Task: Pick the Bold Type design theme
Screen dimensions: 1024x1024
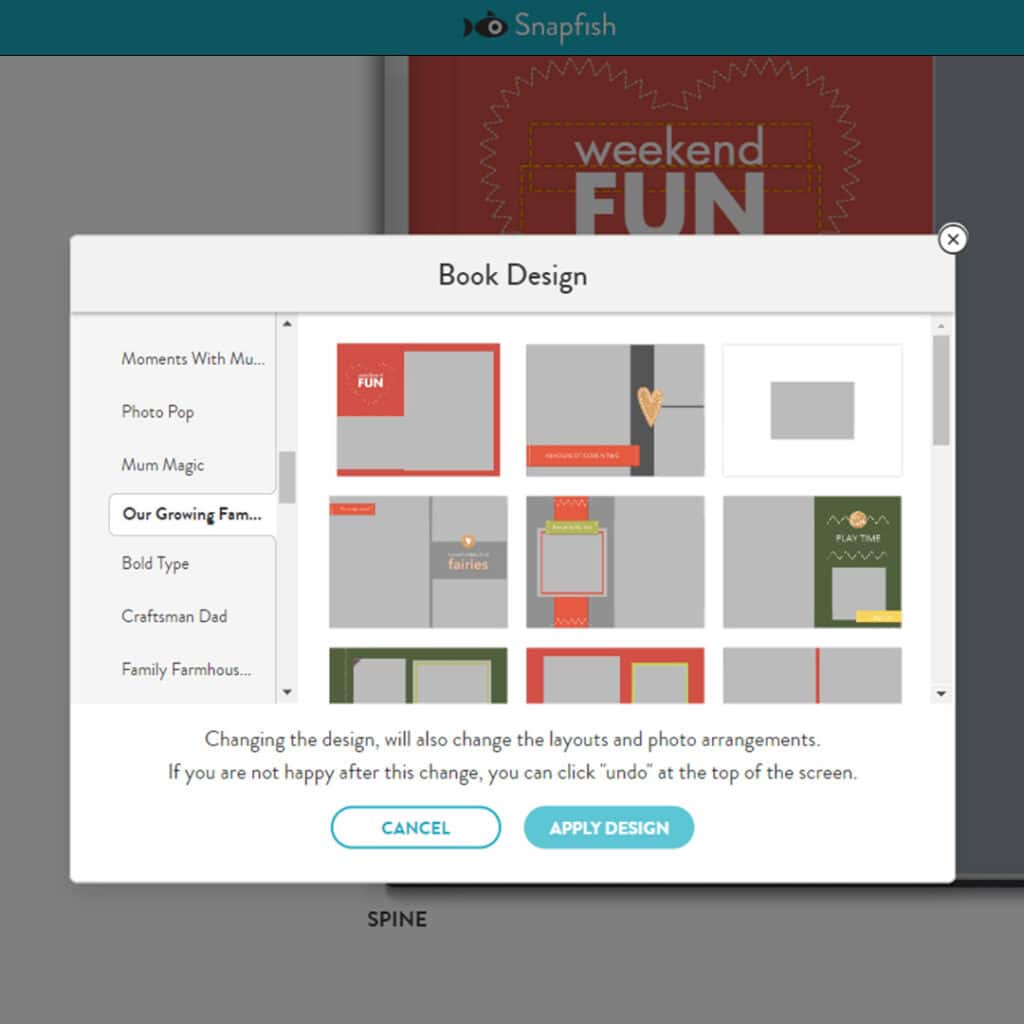Action: click(x=155, y=563)
